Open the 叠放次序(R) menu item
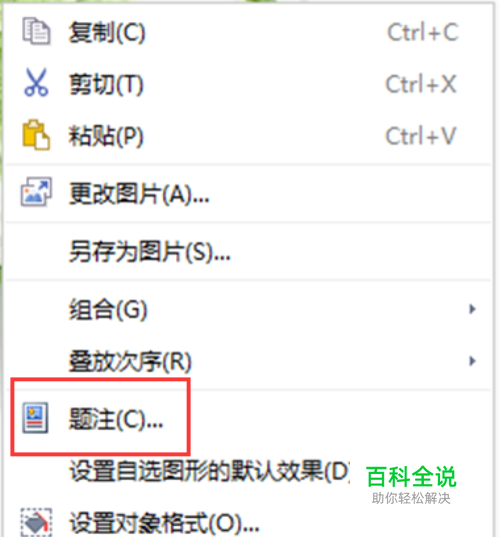The image size is (500, 537). coord(248,361)
